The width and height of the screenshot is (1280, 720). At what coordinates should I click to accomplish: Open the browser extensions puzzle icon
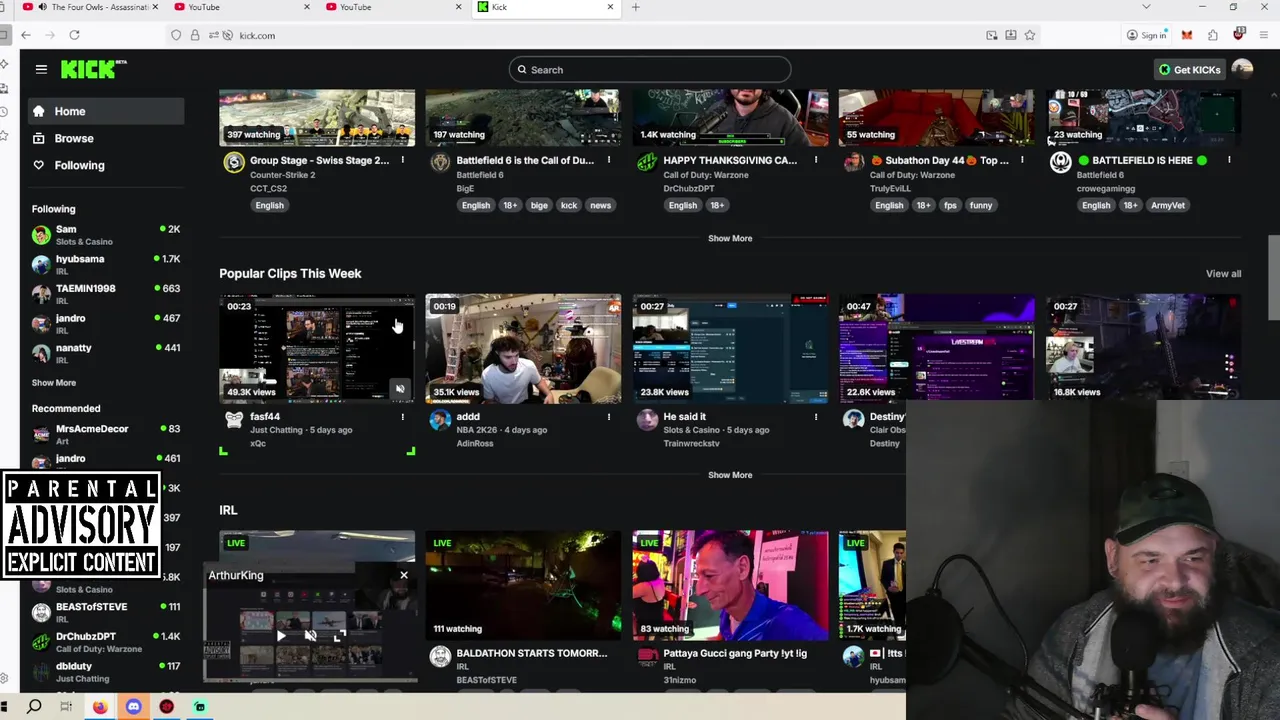(x=1213, y=35)
